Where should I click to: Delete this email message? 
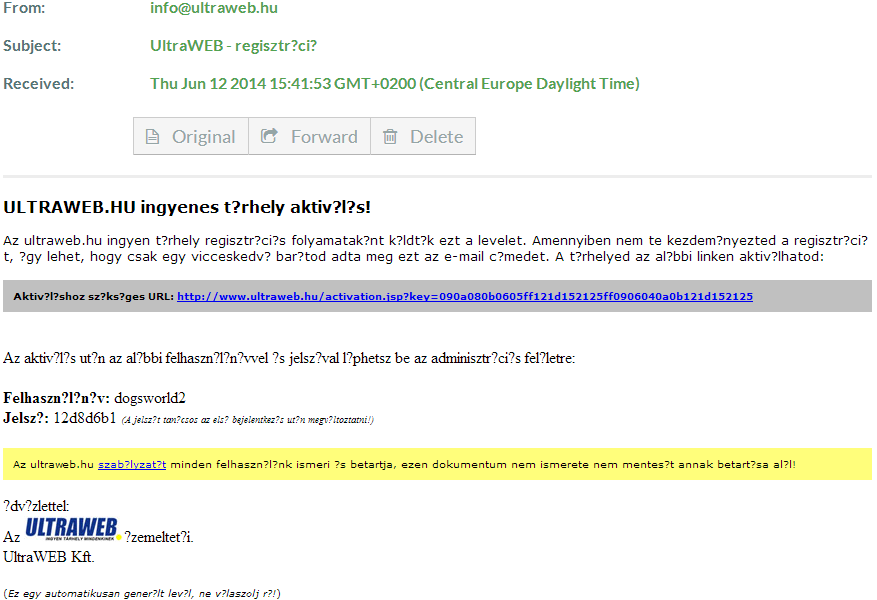tap(423, 136)
